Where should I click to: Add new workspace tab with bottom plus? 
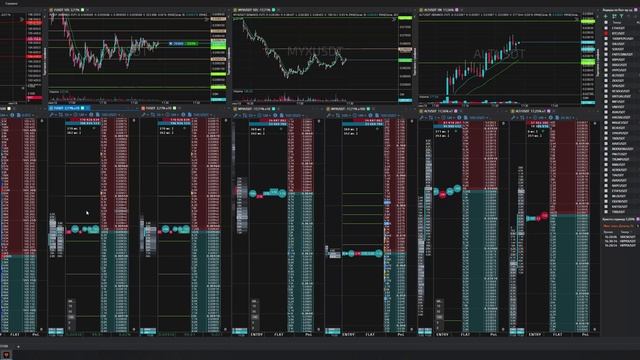click(x=18, y=347)
